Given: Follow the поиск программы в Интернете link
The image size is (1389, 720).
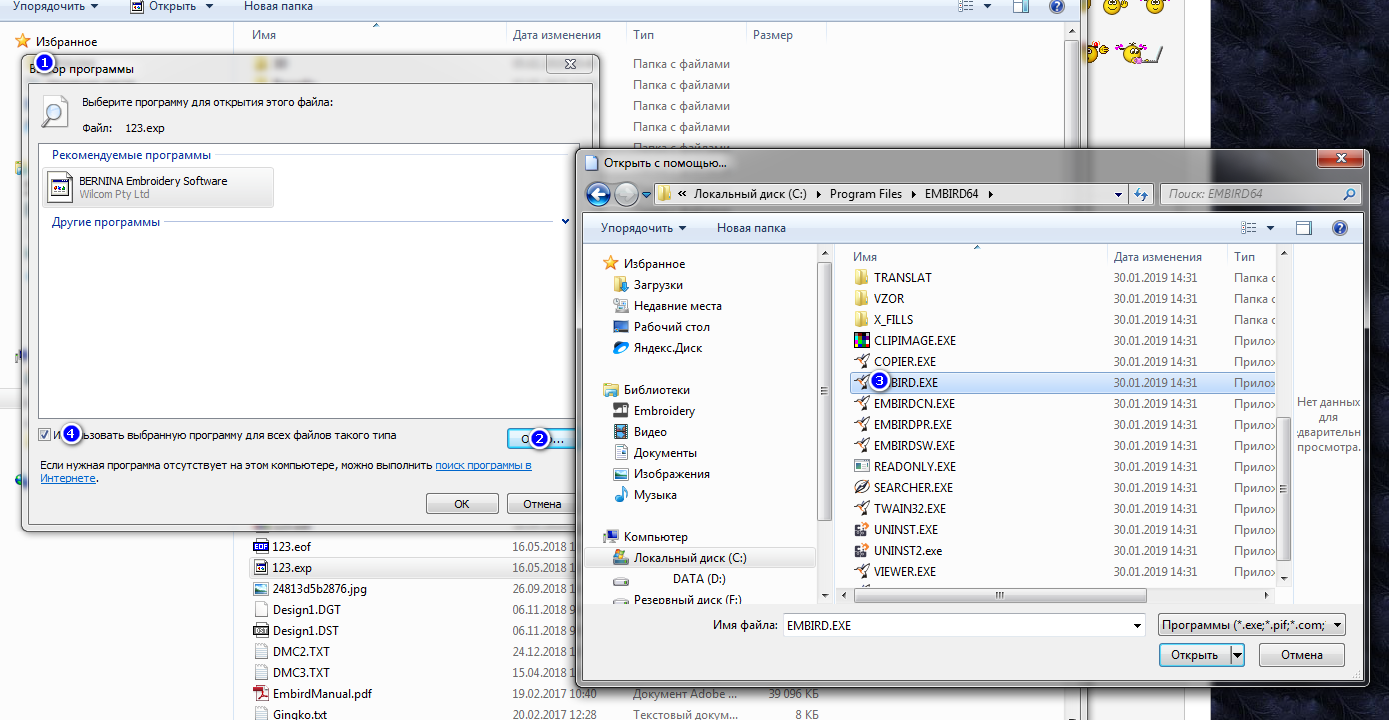Looking at the screenshot, I should coord(484,466).
